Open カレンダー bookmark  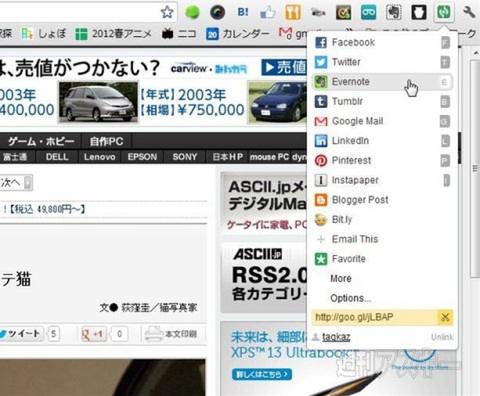point(237,34)
